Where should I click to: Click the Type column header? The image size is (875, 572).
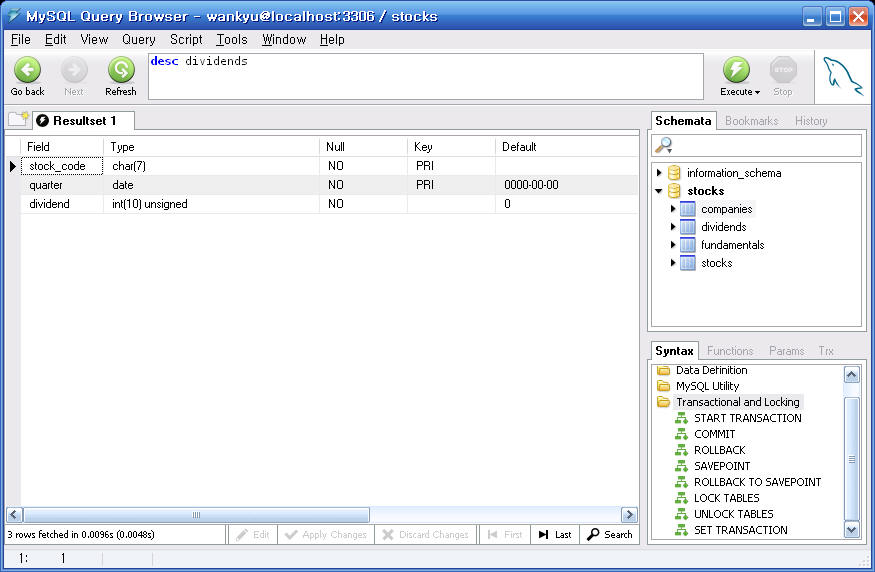pyautogui.click(x=211, y=147)
